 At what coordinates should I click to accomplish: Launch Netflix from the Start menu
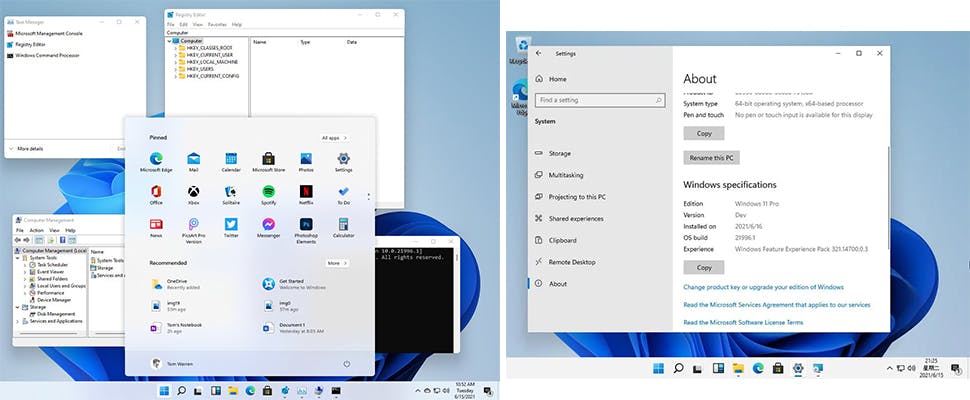tap(306, 191)
